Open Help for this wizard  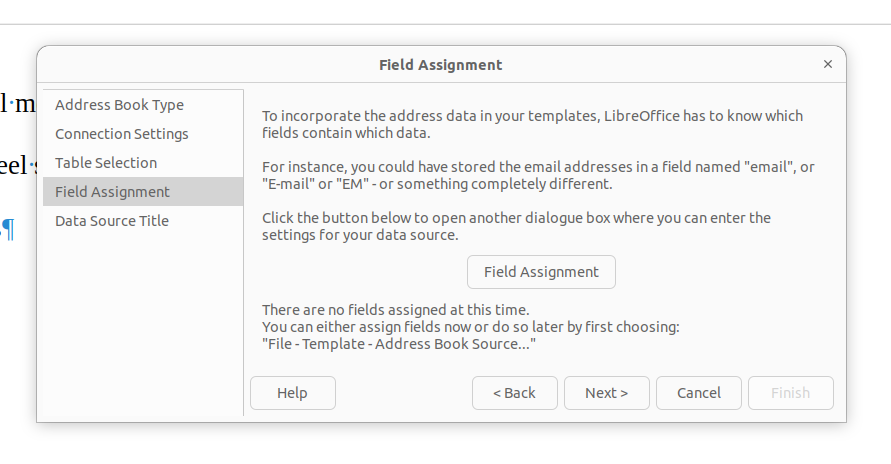292,393
